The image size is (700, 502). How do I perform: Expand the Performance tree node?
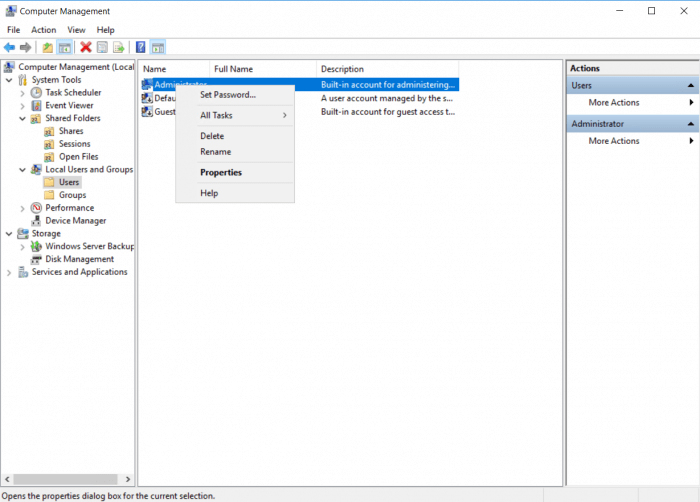(x=23, y=208)
